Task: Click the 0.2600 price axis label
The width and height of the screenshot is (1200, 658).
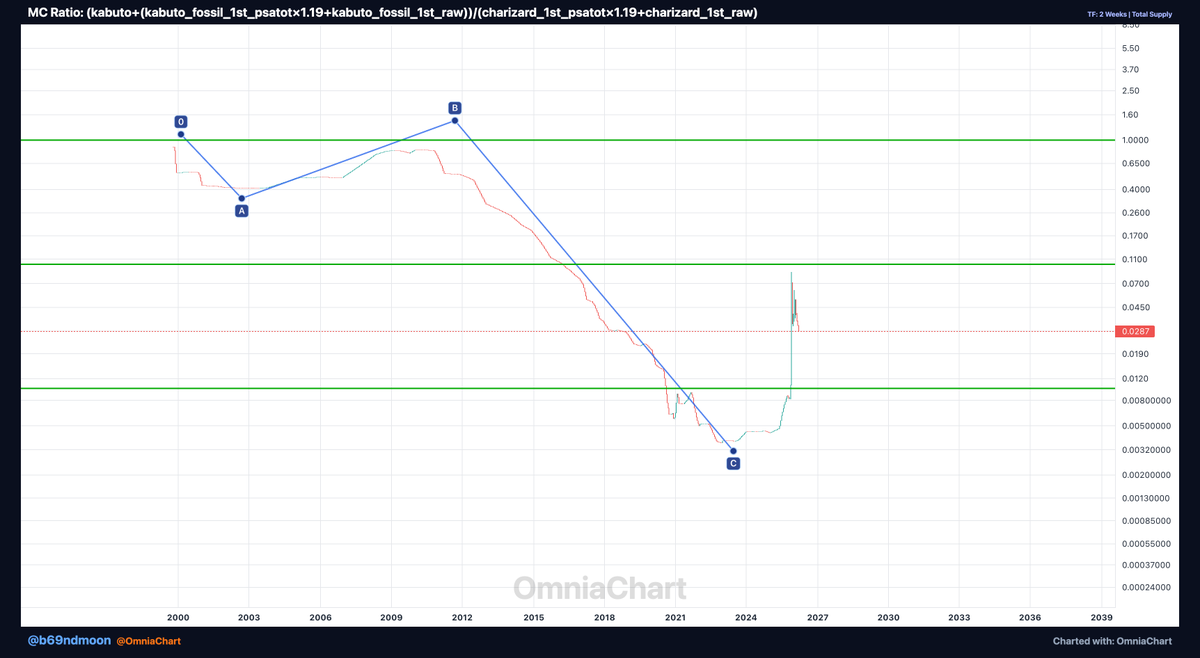Action: 1137,213
